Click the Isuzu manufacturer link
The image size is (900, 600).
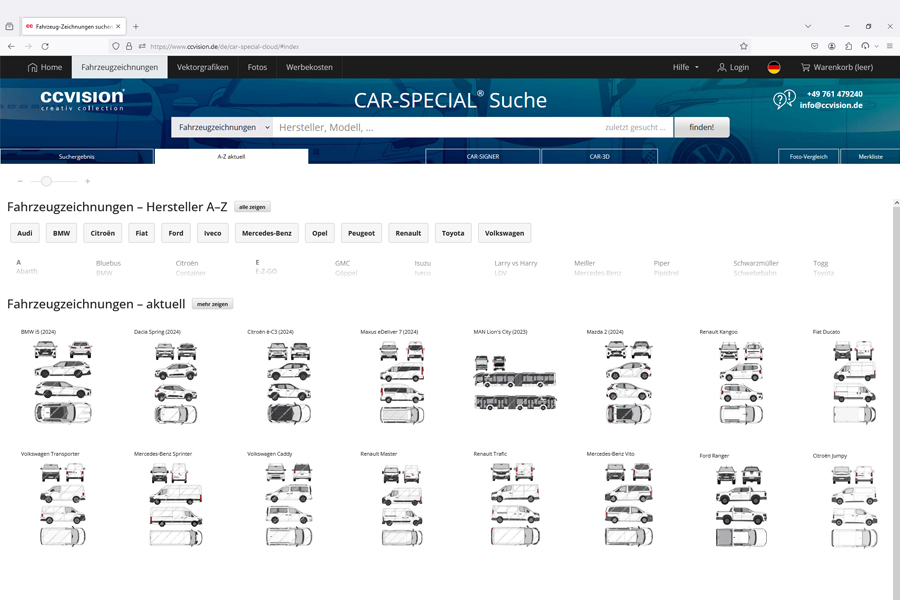tap(422, 263)
